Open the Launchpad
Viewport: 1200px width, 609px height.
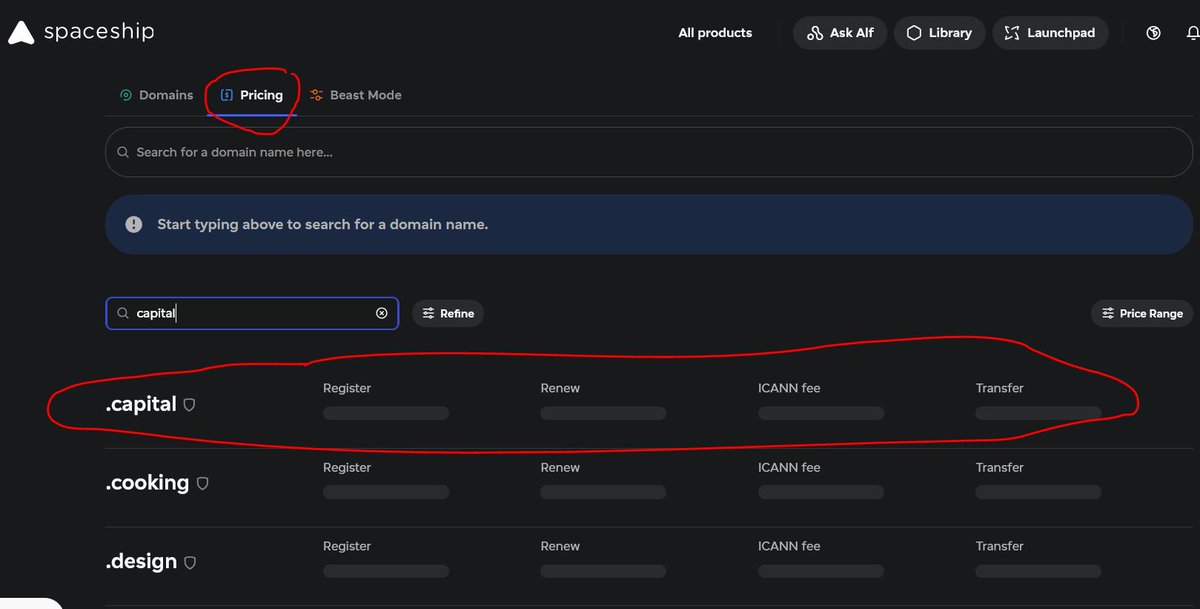[x=1050, y=33]
